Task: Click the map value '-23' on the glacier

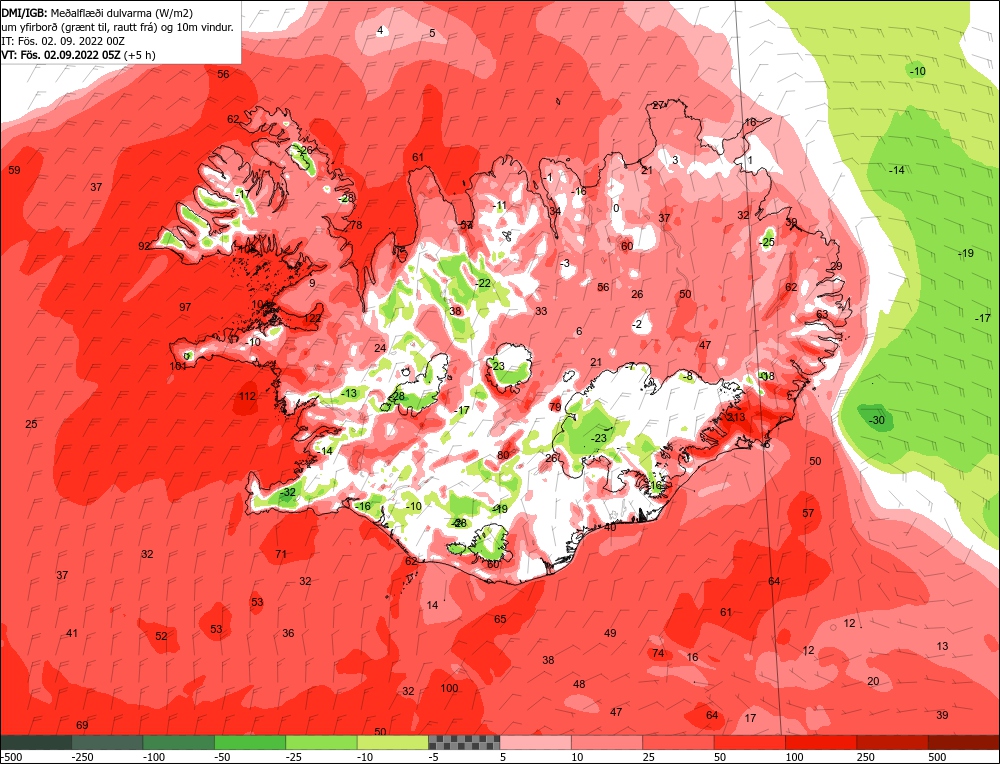Action: click(x=598, y=438)
